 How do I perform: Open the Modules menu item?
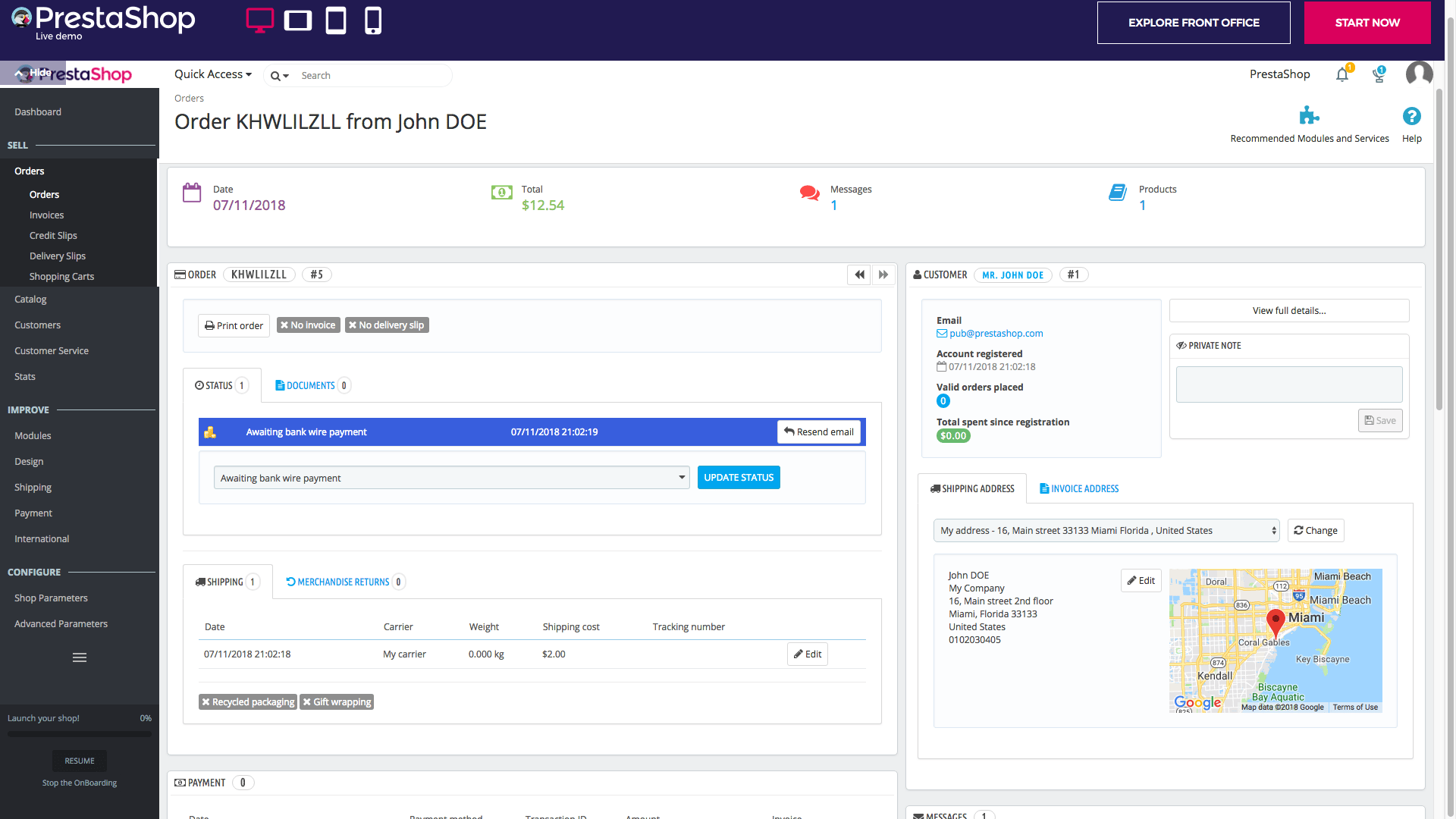pyautogui.click(x=33, y=436)
